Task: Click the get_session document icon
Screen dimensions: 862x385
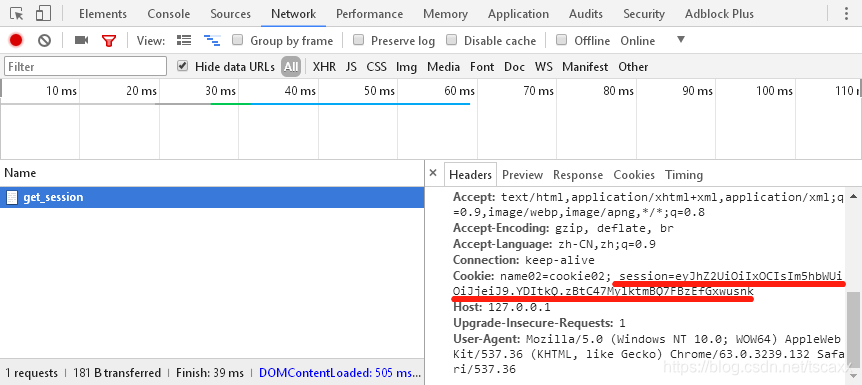Action: pos(12,197)
